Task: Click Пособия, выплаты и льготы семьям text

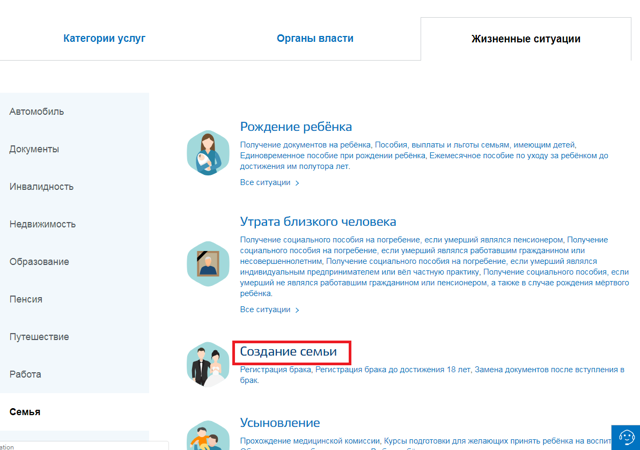Action: 476,145
